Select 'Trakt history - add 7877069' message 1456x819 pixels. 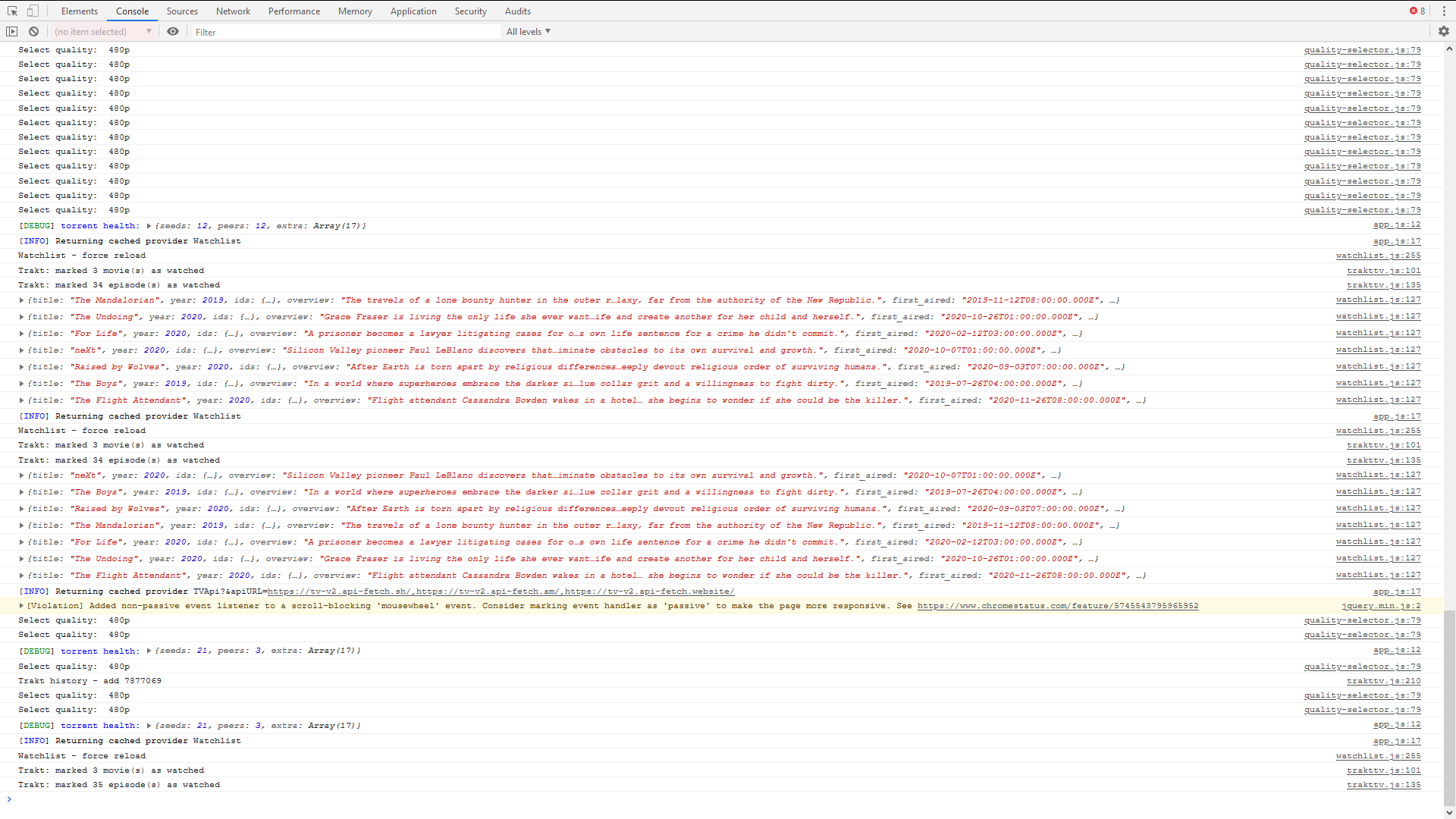pos(89,681)
